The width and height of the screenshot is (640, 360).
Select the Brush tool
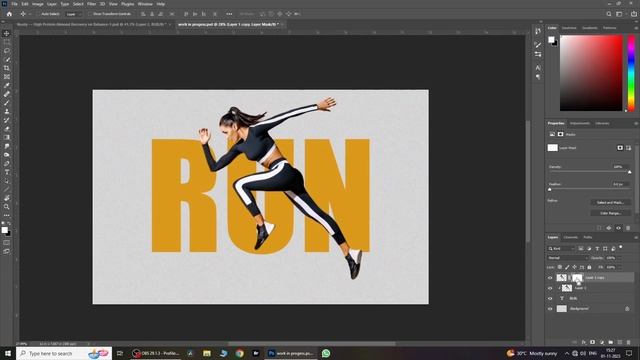pos(7,102)
